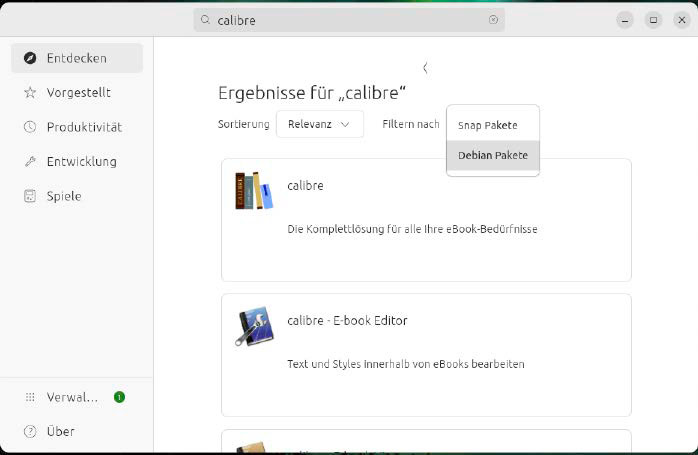Maximize the App Center window
This screenshot has width=698, height=455.
(x=653, y=20)
